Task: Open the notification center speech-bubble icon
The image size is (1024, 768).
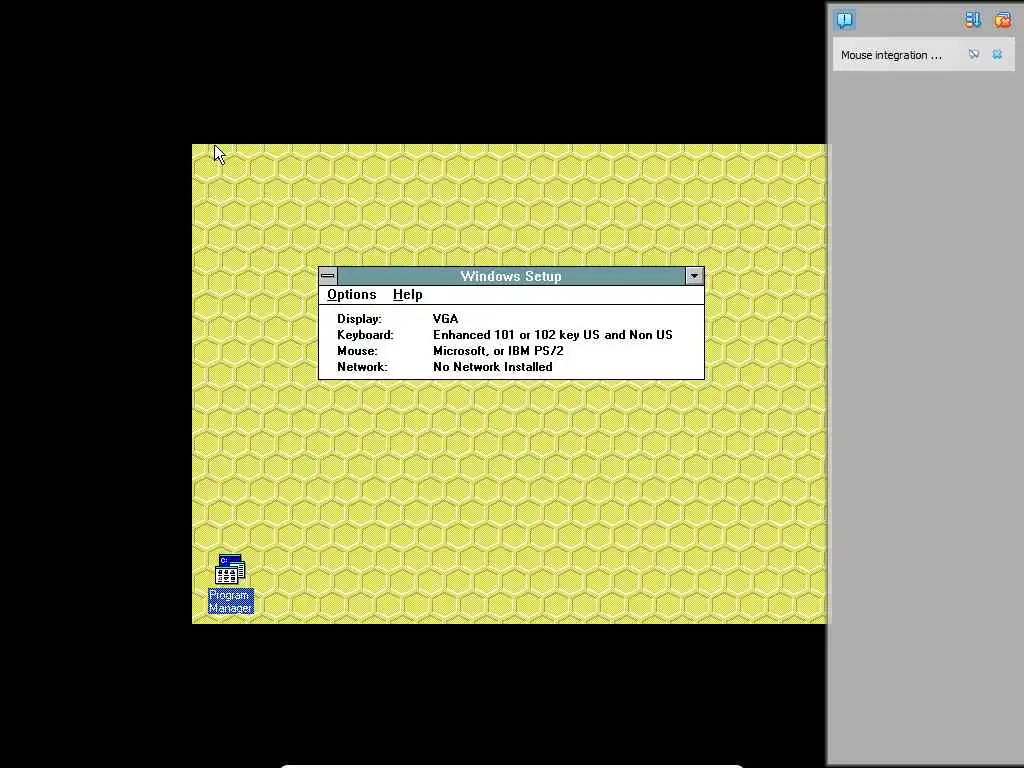Action: click(844, 20)
